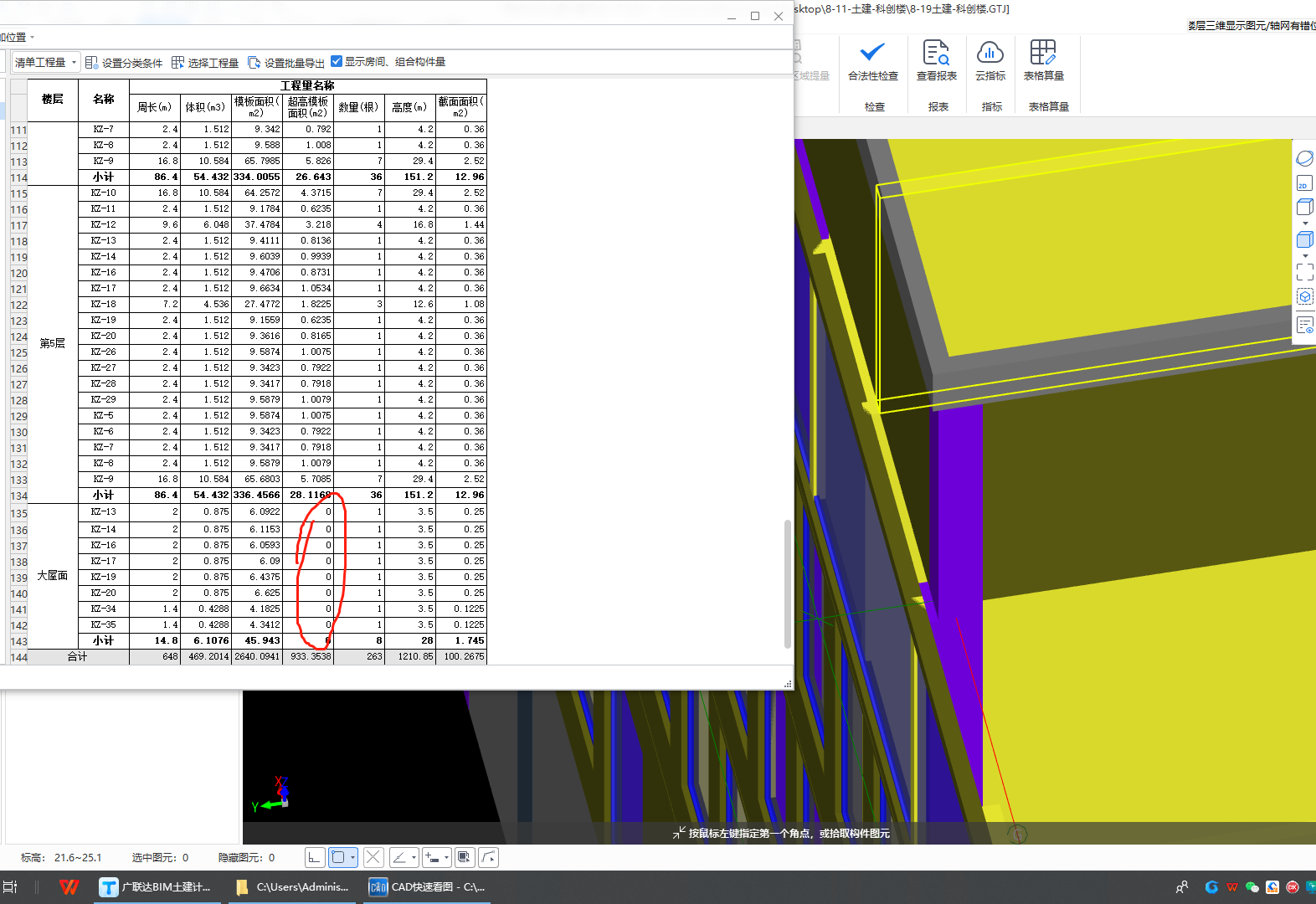
Task: Click dashed rectangle full-screen icon
Action: point(1304,272)
